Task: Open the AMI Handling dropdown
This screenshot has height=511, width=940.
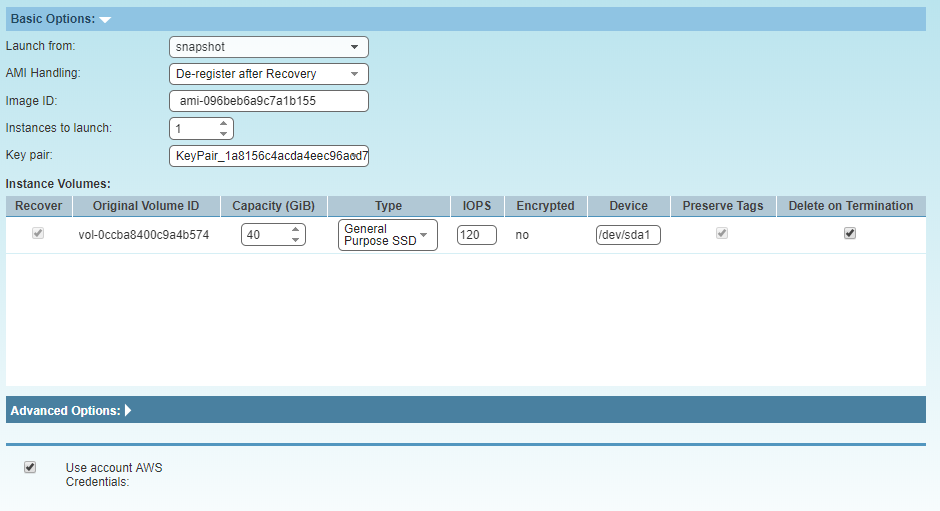Action: [268, 74]
